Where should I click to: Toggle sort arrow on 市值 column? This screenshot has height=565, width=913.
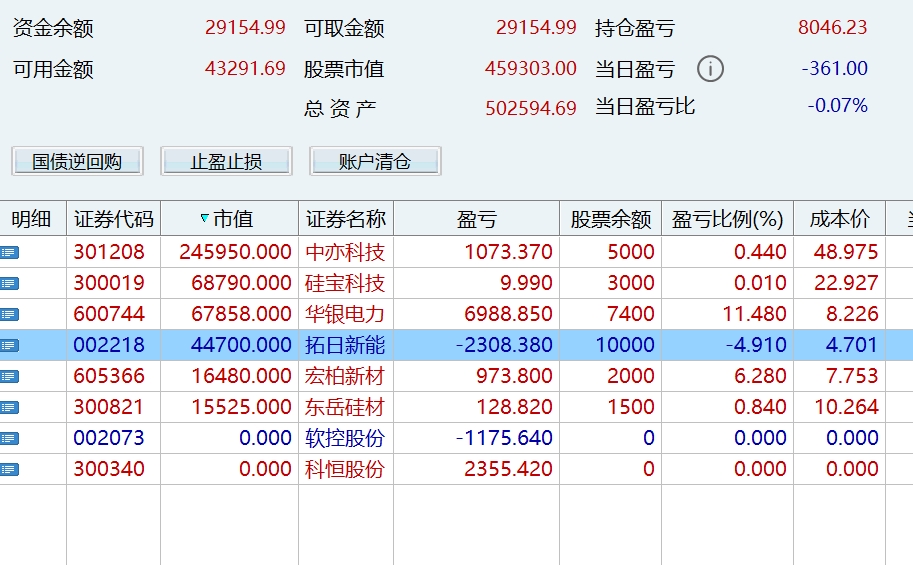[x=204, y=218]
